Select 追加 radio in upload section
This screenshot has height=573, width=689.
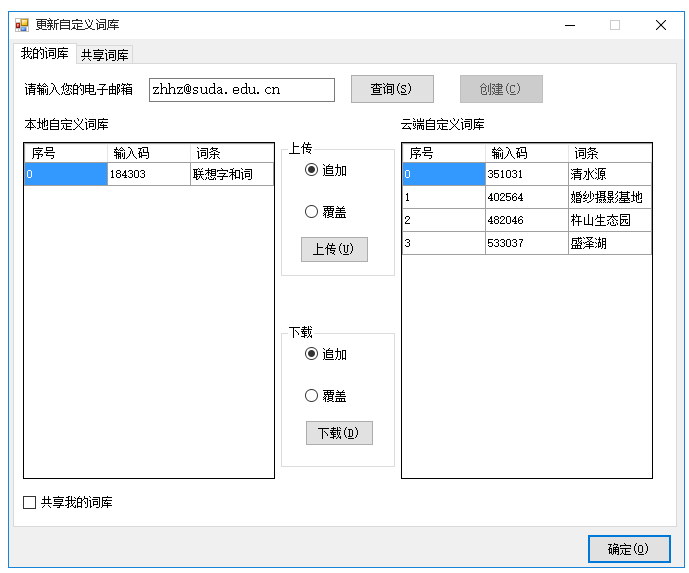tap(312, 170)
